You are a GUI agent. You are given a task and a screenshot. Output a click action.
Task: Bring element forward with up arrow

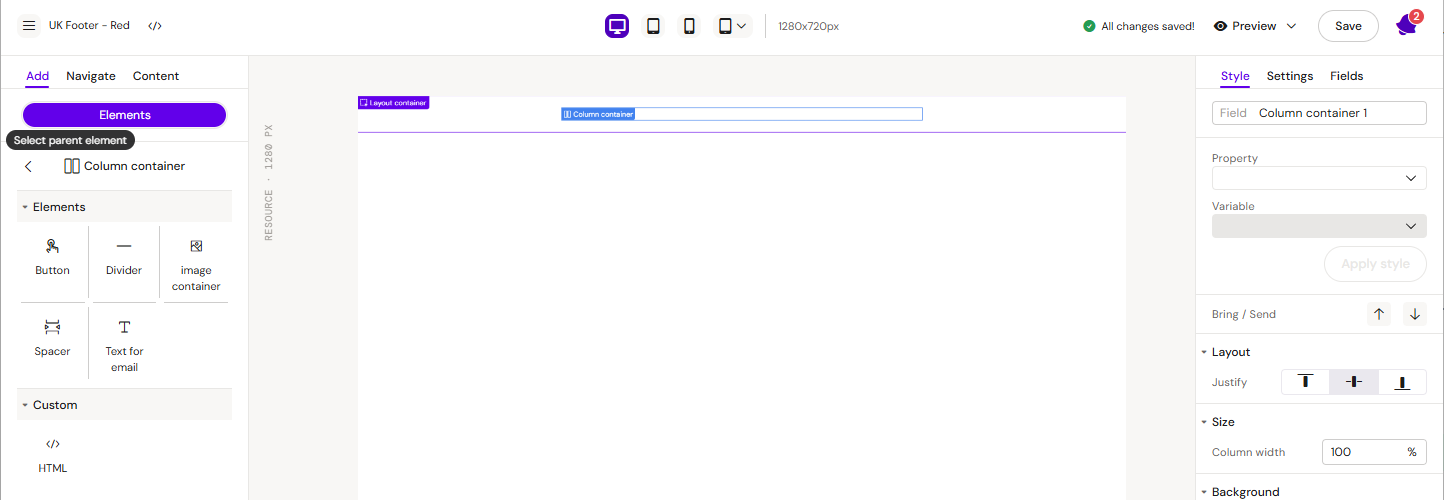click(1379, 314)
